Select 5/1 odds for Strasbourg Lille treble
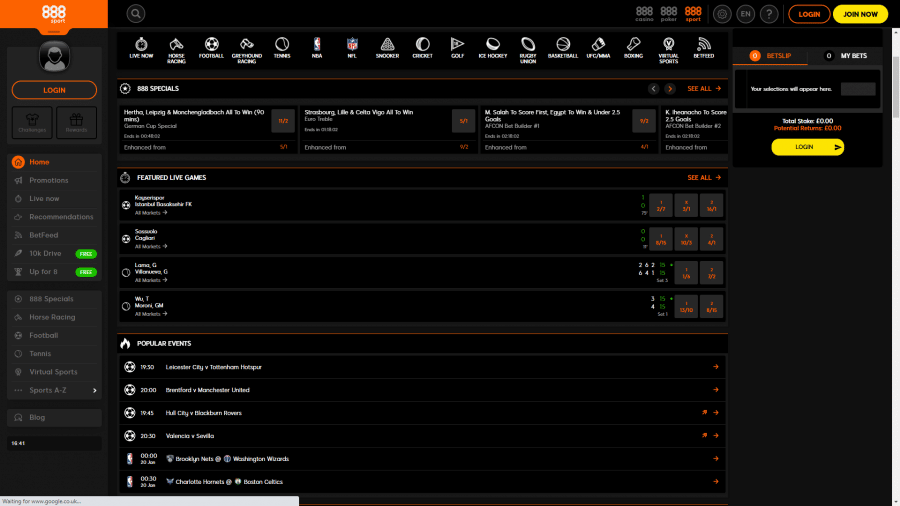 [x=463, y=121]
